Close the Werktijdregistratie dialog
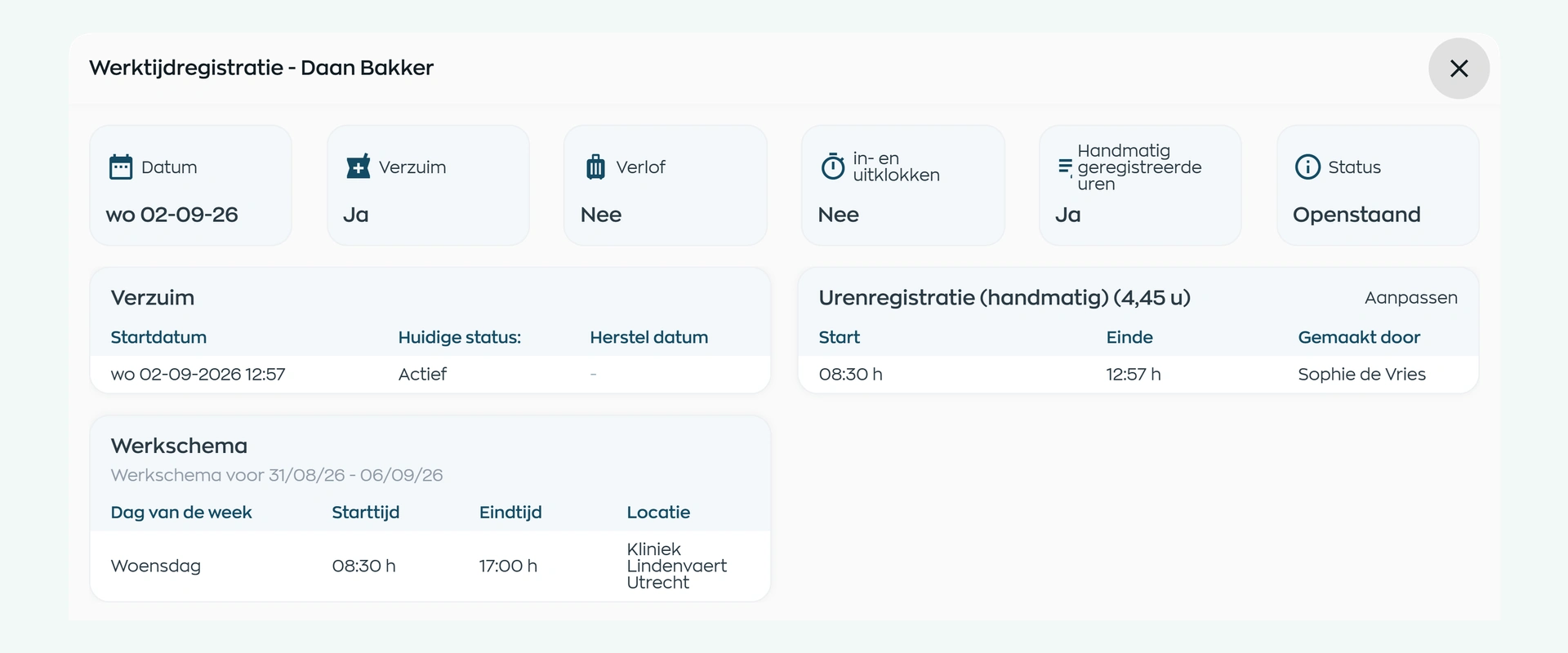Viewport: 1568px width, 653px height. point(1459,69)
